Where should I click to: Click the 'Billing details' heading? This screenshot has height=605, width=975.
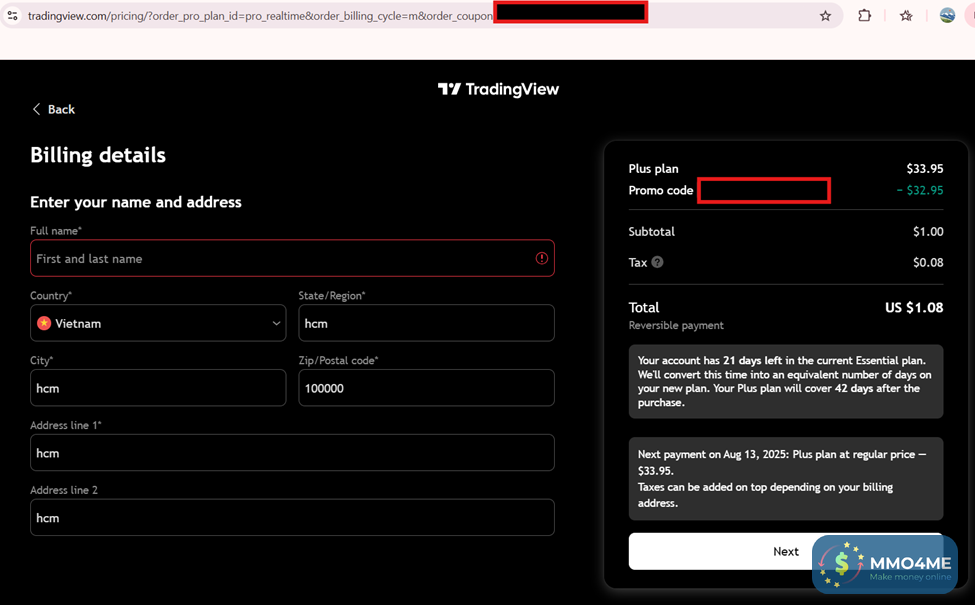98,155
